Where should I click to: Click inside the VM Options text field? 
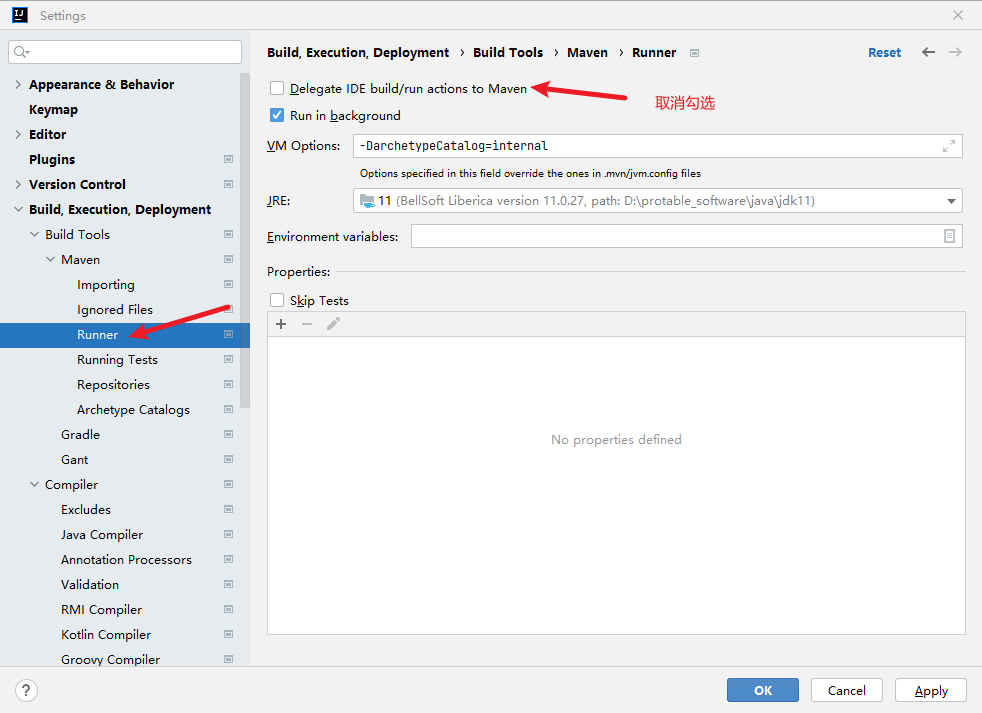tap(640, 146)
